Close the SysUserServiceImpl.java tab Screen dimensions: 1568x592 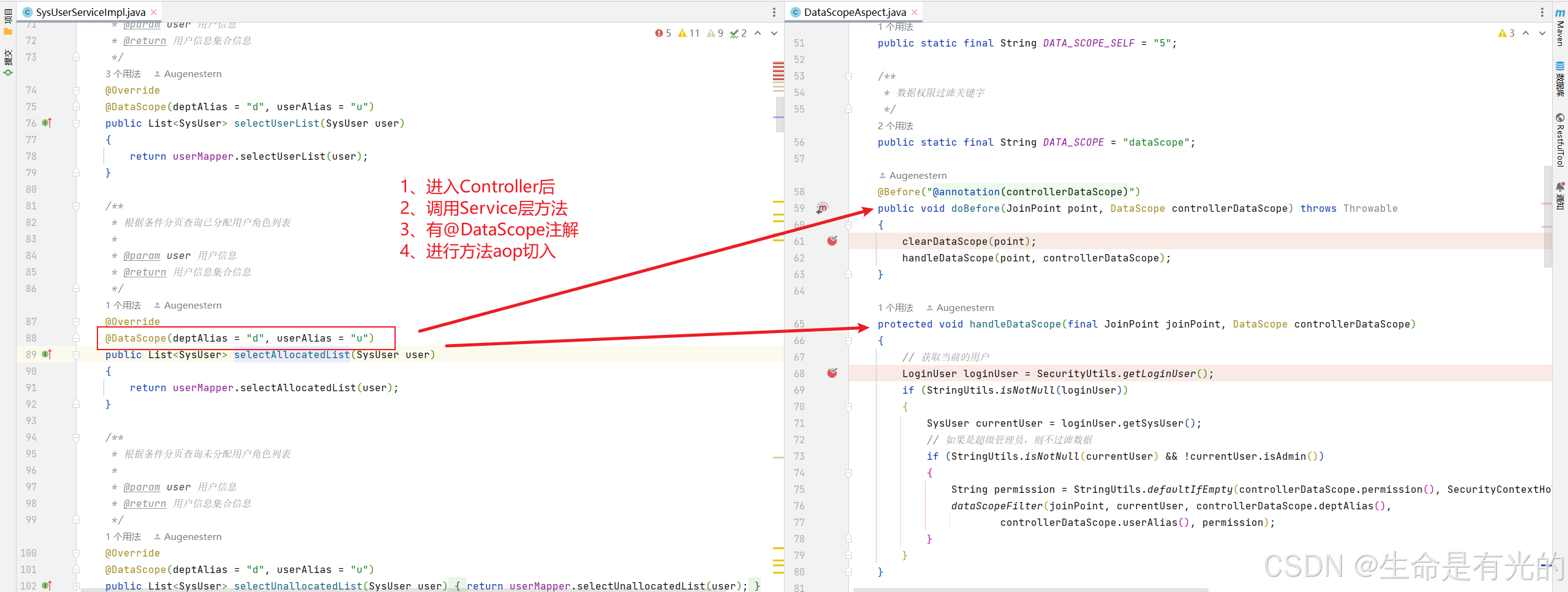[x=154, y=12]
